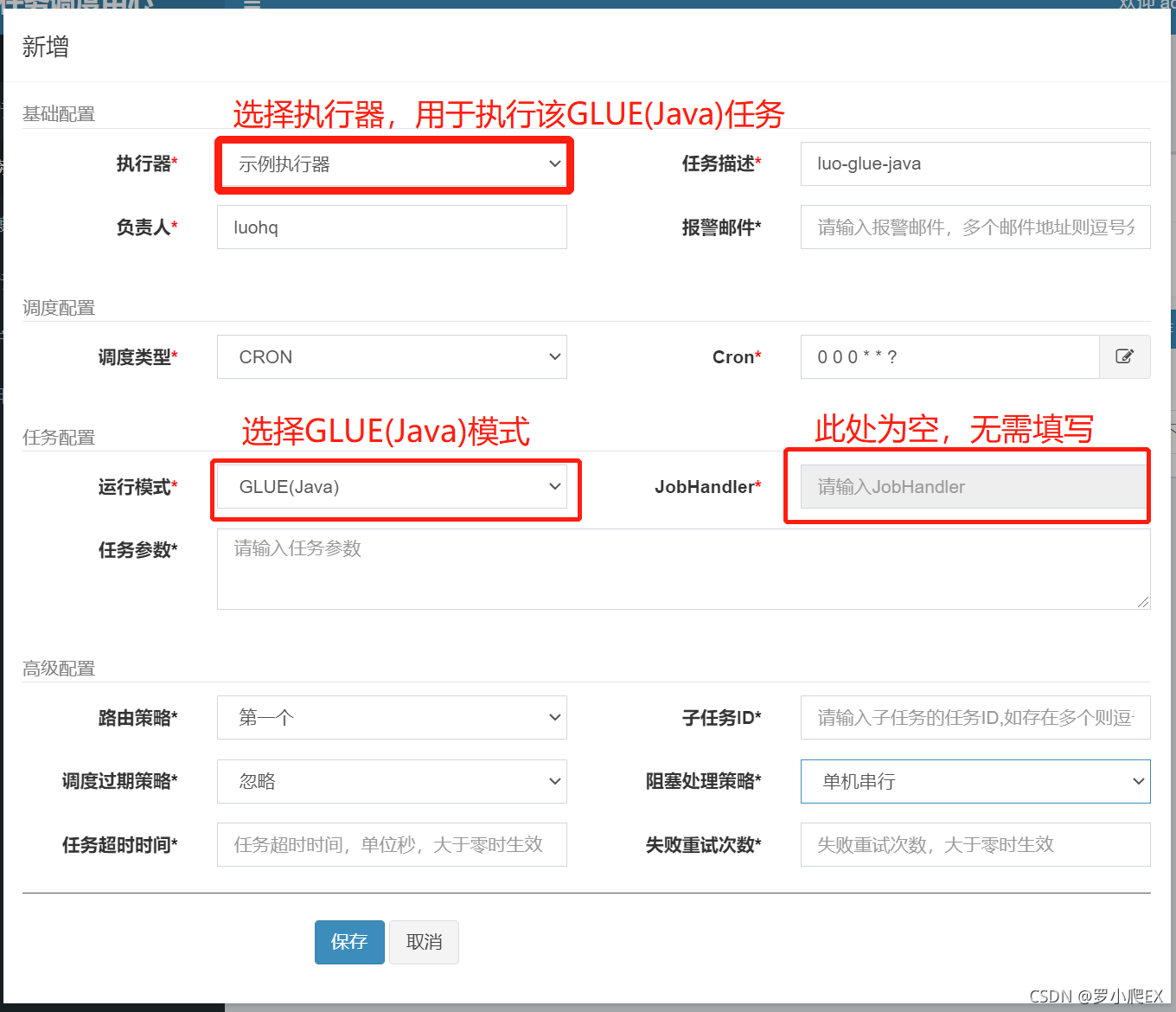Image resolution: width=1176 pixels, height=1012 pixels.
Task: Click the 阻塞处理策略 field label
Action: coord(704,781)
